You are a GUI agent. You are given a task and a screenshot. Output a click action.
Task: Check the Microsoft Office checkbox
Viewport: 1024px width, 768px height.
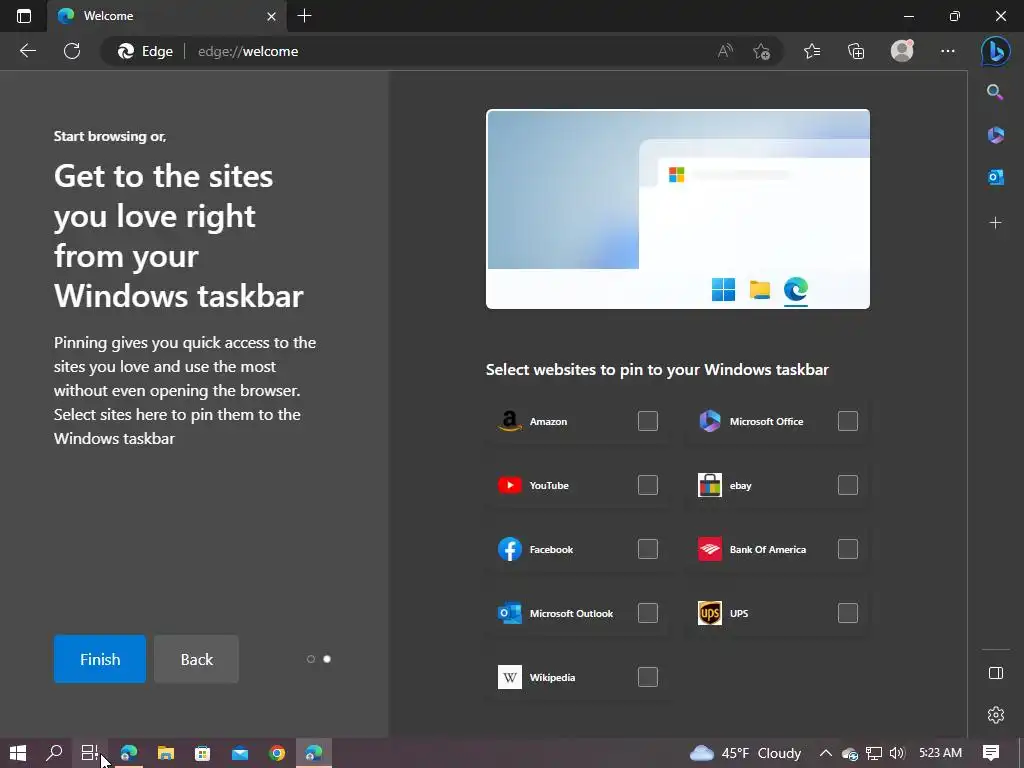point(848,421)
